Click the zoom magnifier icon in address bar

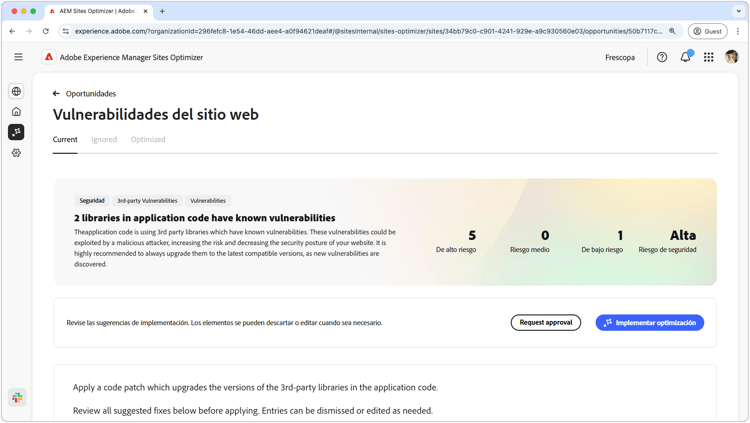[672, 31]
